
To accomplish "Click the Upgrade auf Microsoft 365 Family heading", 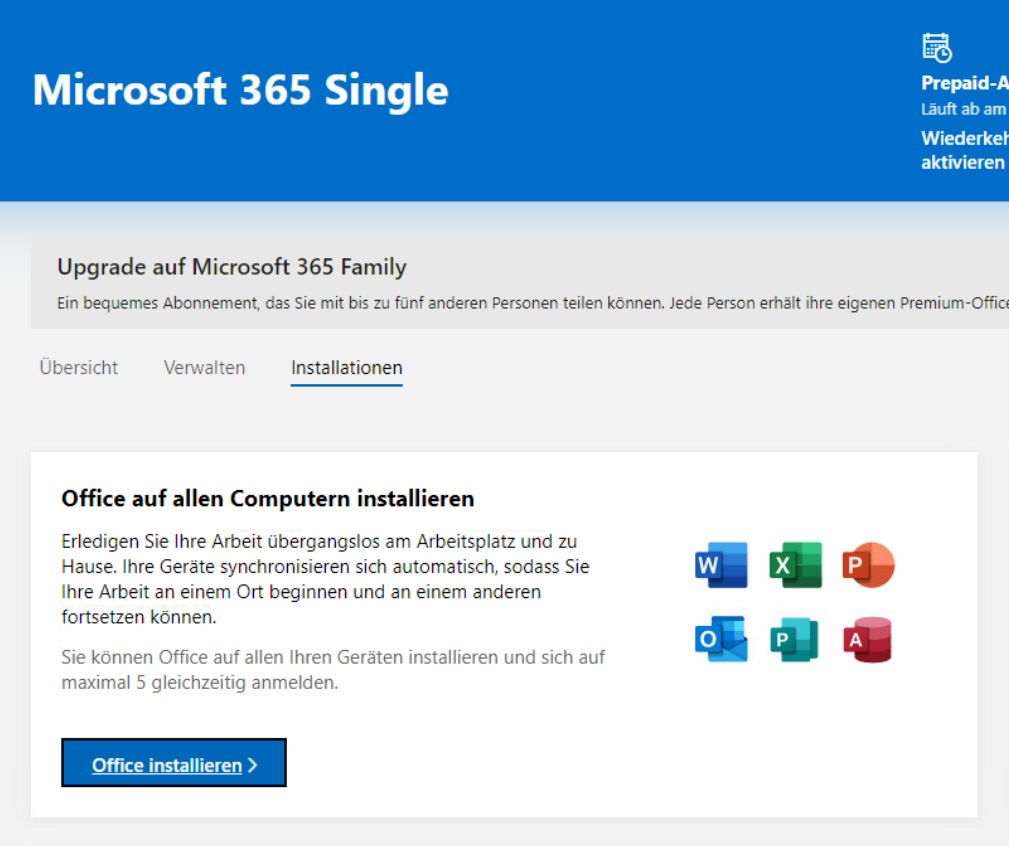I will click(232, 266).
